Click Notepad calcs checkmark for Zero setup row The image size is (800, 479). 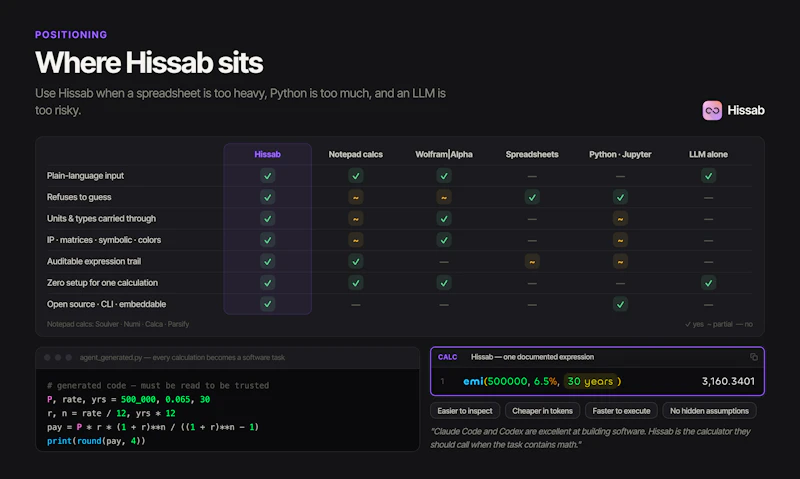(356, 283)
